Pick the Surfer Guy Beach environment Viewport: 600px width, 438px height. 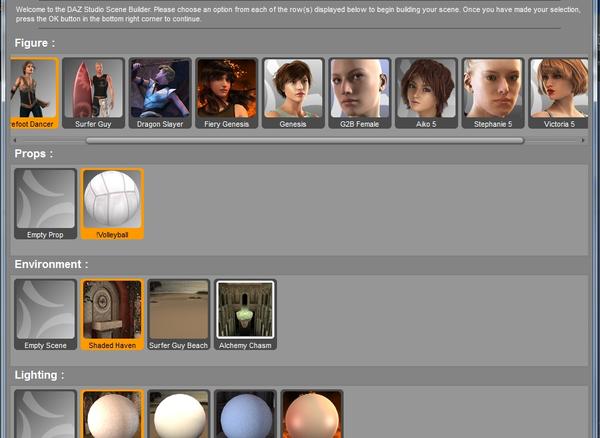click(179, 314)
